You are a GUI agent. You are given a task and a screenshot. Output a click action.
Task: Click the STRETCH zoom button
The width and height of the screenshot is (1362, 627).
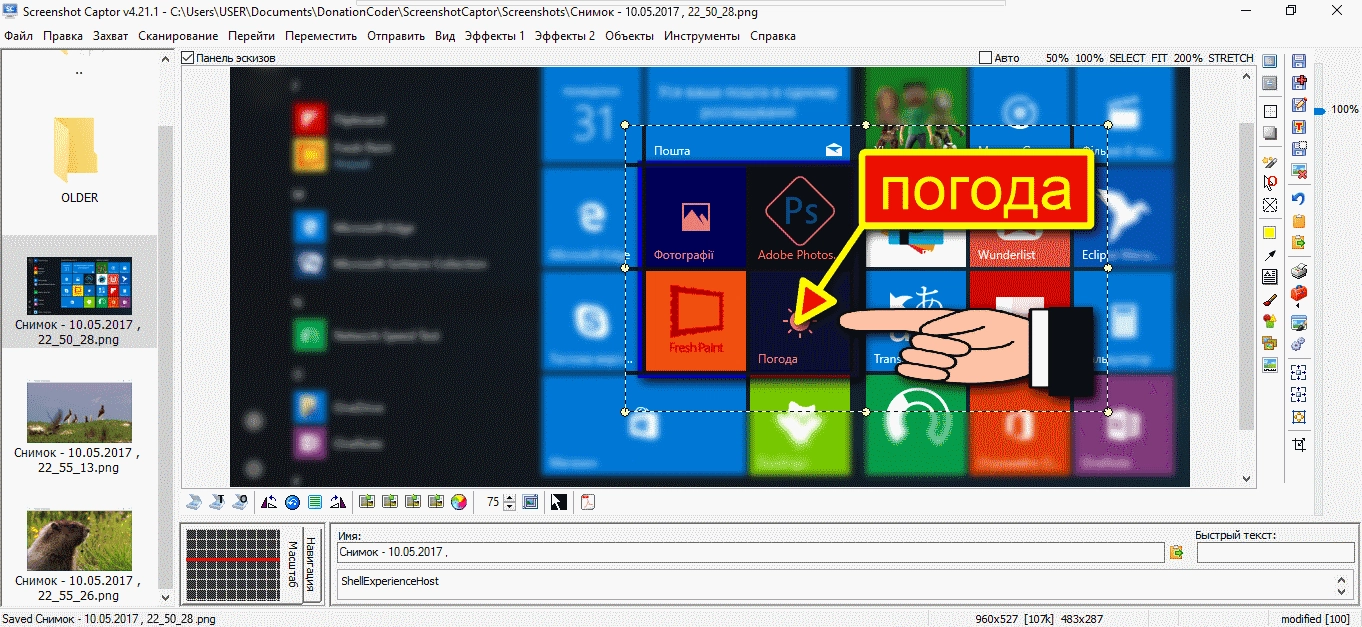pyautogui.click(x=1230, y=58)
